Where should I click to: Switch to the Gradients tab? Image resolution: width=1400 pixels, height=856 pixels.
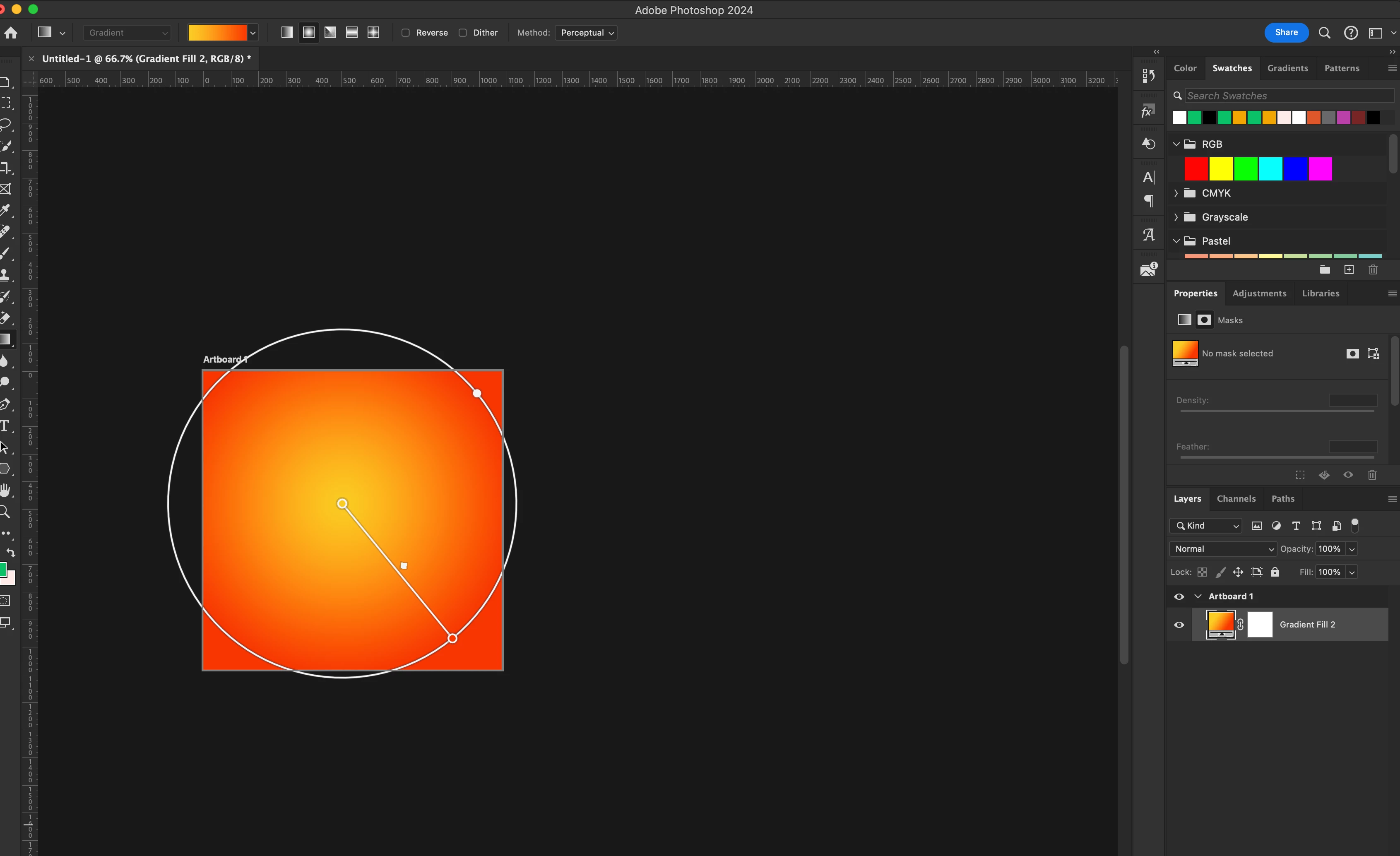(x=1287, y=68)
